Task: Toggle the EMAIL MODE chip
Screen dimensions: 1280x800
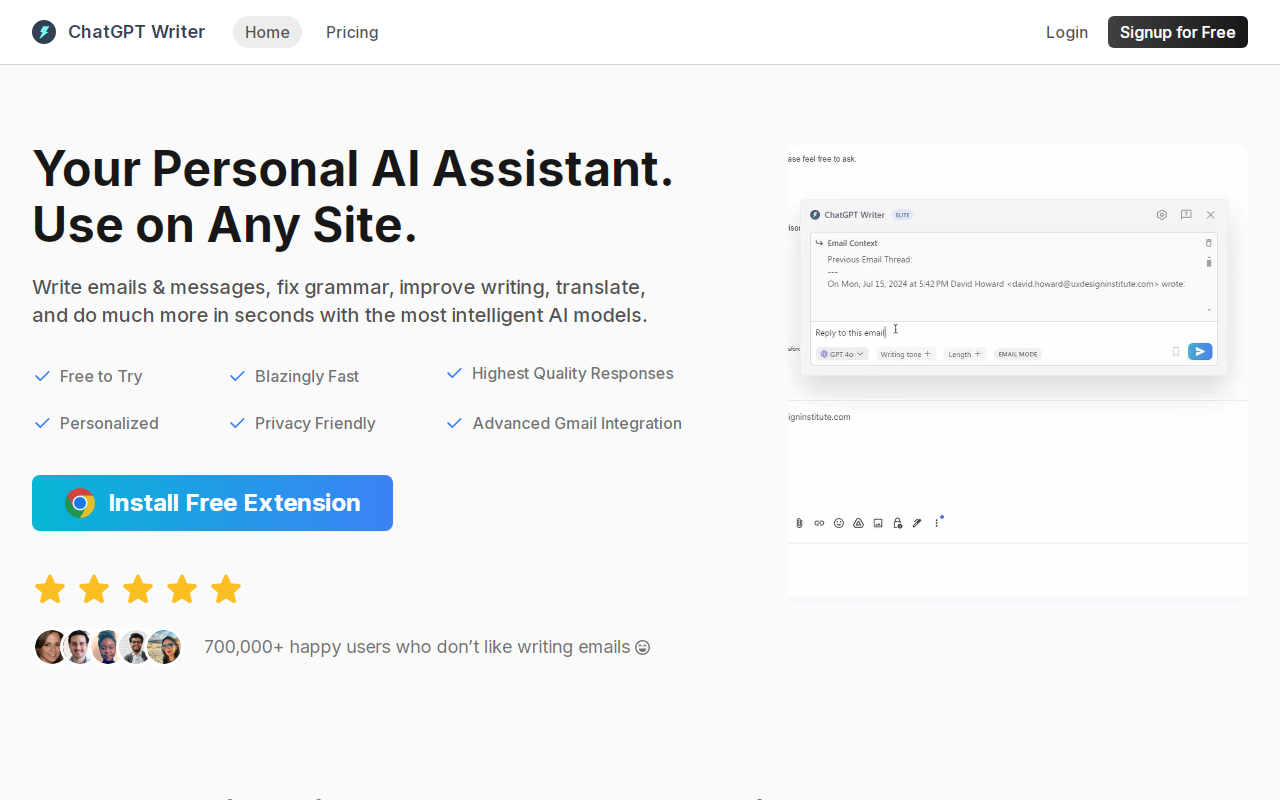Action: [1018, 354]
